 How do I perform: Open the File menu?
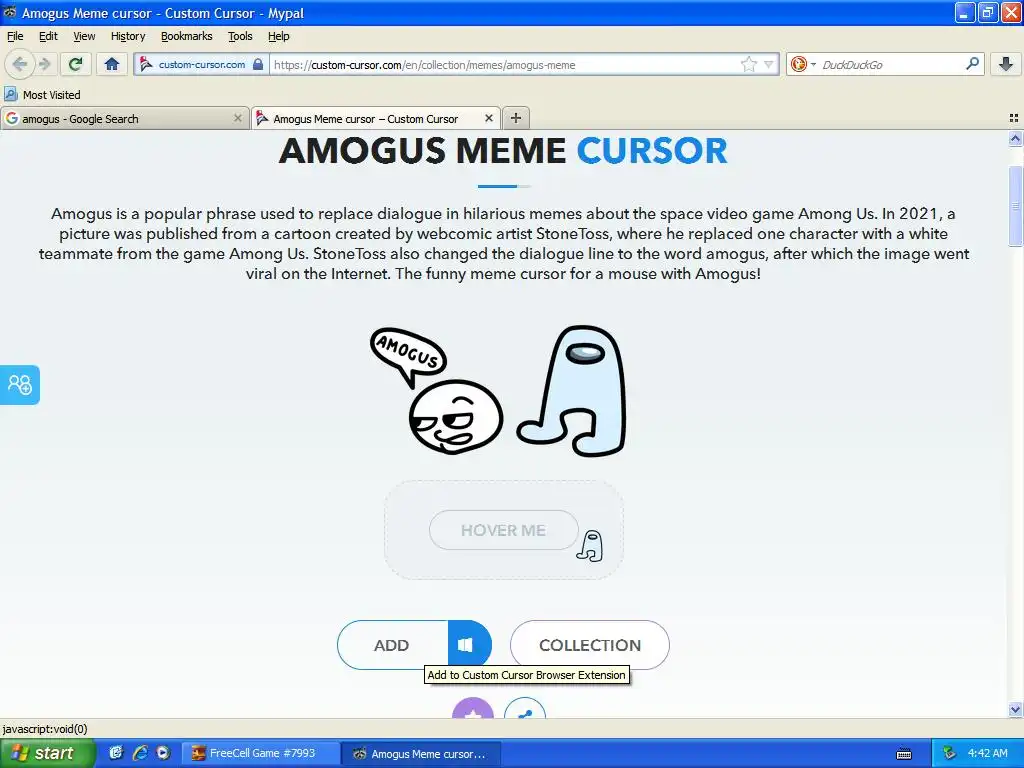click(15, 36)
